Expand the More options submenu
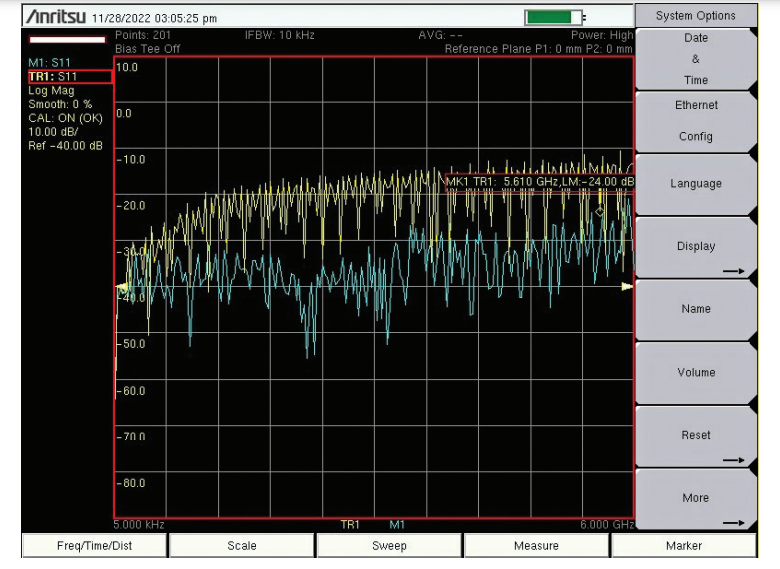The height and width of the screenshot is (569, 780). [696, 499]
